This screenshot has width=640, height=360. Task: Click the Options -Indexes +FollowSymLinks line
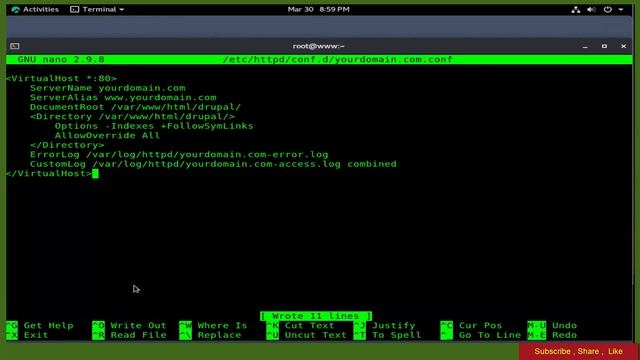pos(154,126)
